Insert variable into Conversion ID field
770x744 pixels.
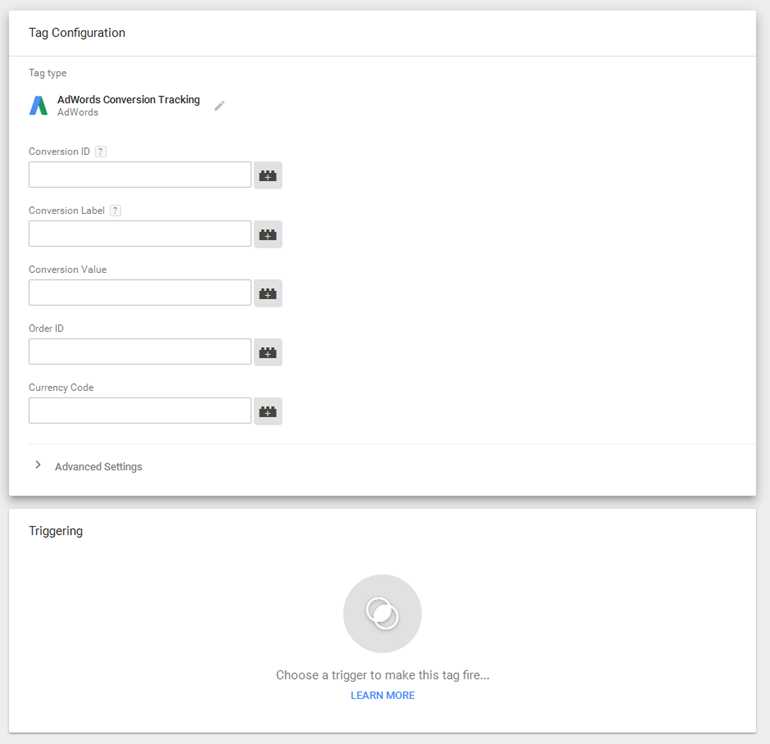pyautogui.click(x=268, y=175)
